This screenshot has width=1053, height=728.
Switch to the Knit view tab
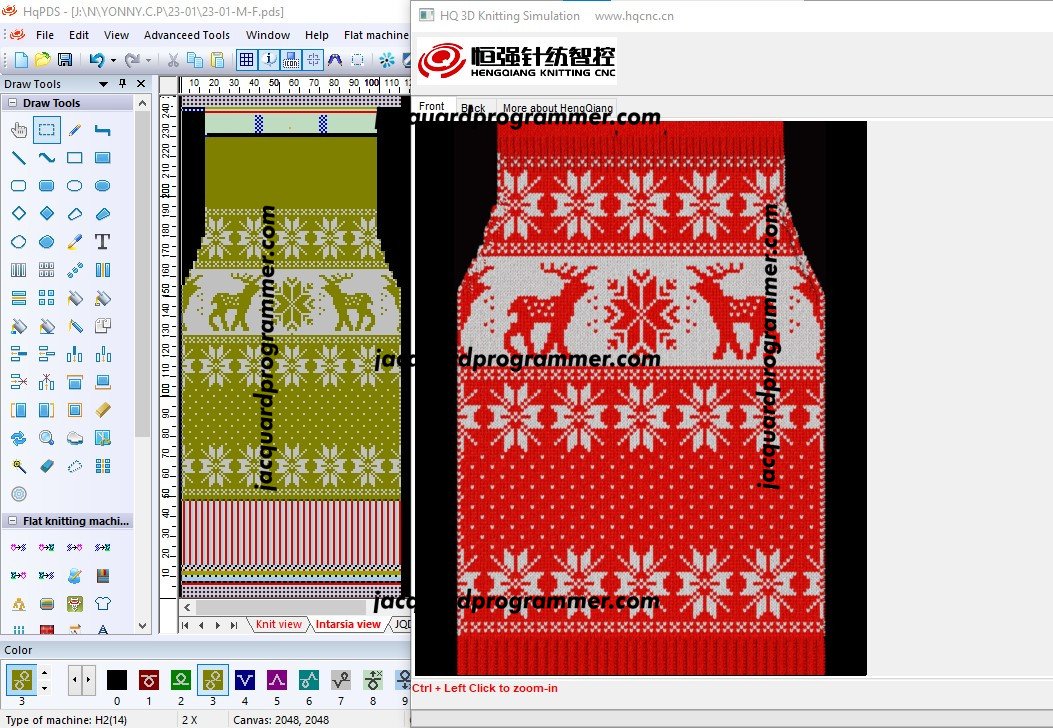[278, 624]
